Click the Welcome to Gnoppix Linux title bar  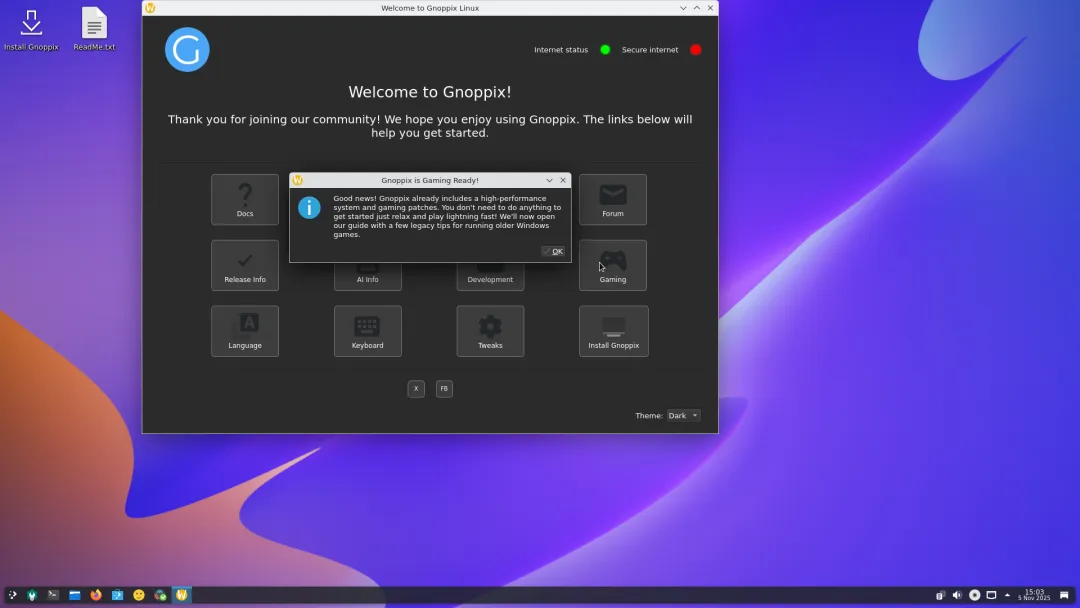430,8
